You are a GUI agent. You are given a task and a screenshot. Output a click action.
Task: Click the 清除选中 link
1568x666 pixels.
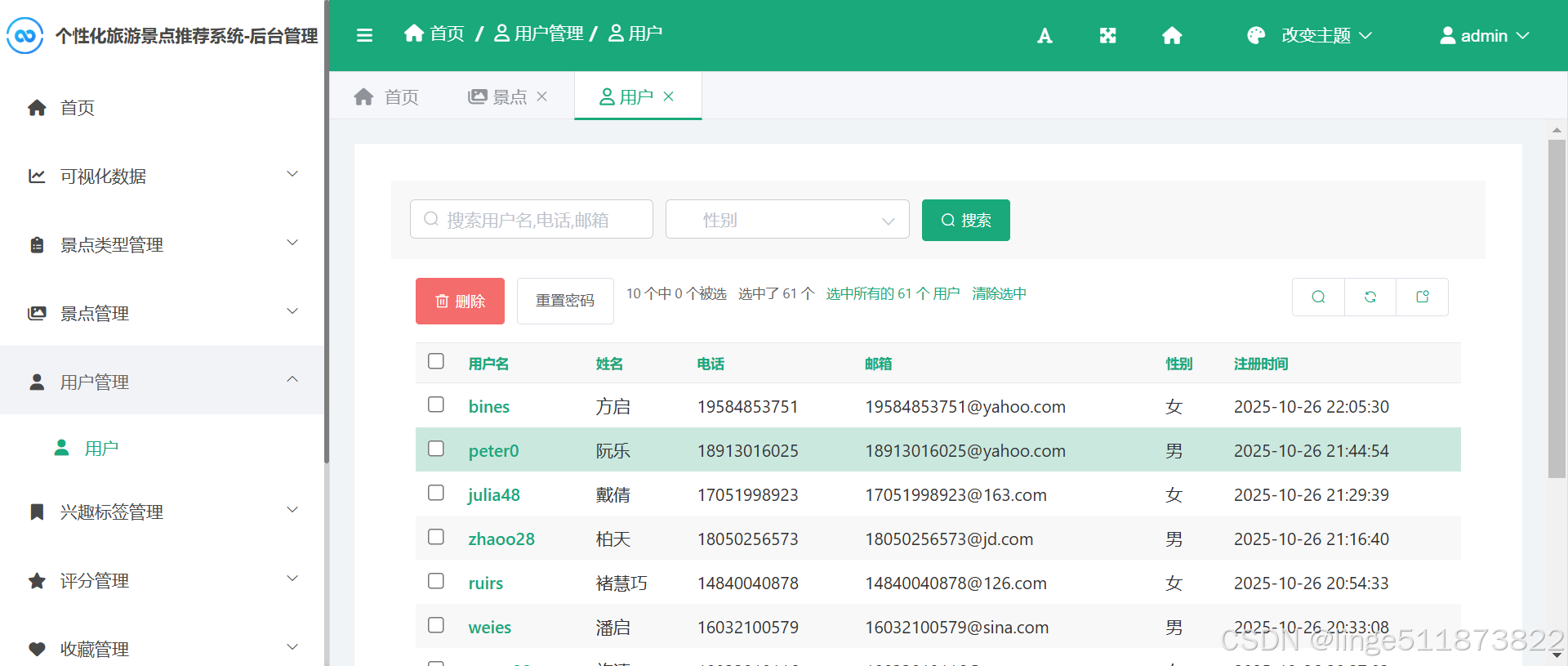(999, 293)
